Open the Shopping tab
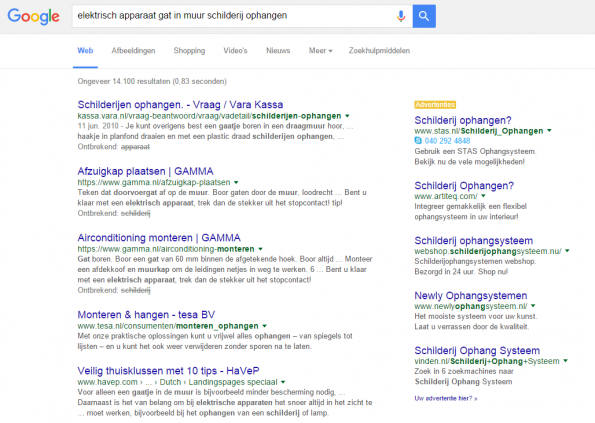 189,50
